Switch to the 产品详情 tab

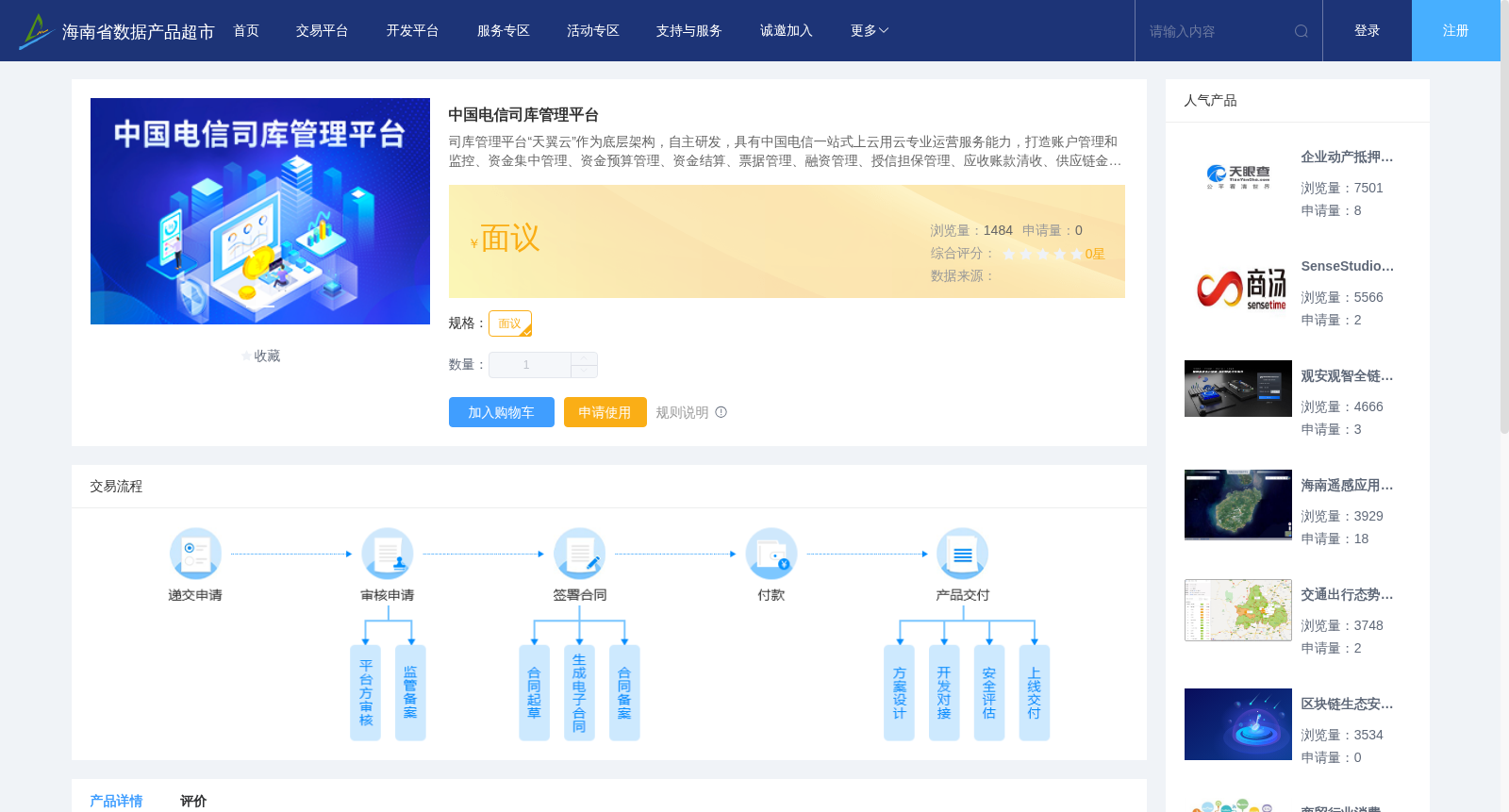click(x=116, y=801)
